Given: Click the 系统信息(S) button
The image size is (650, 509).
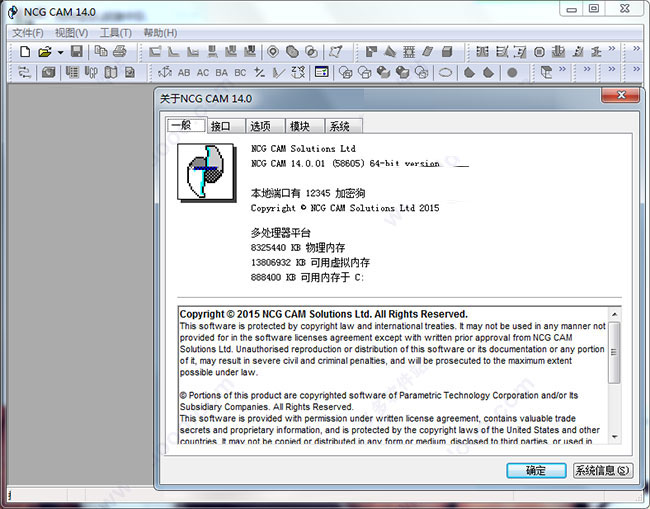Looking at the screenshot, I should click(x=603, y=470).
